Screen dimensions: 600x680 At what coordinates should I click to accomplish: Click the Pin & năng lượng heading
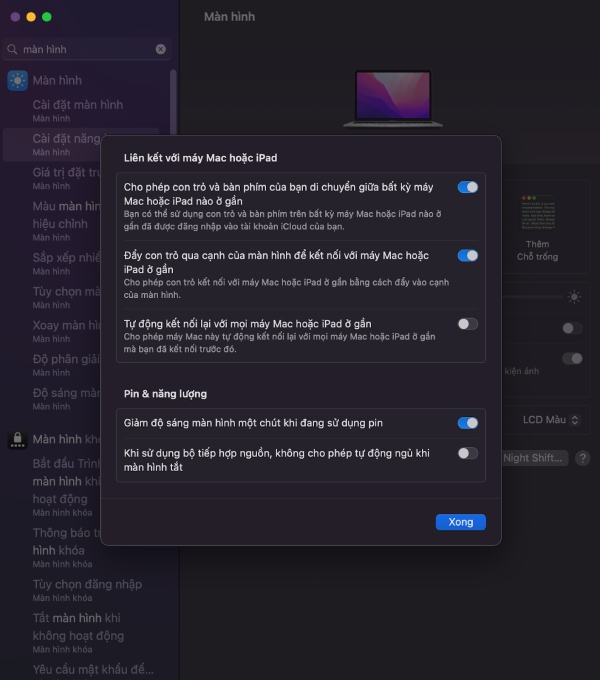tap(165, 394)
